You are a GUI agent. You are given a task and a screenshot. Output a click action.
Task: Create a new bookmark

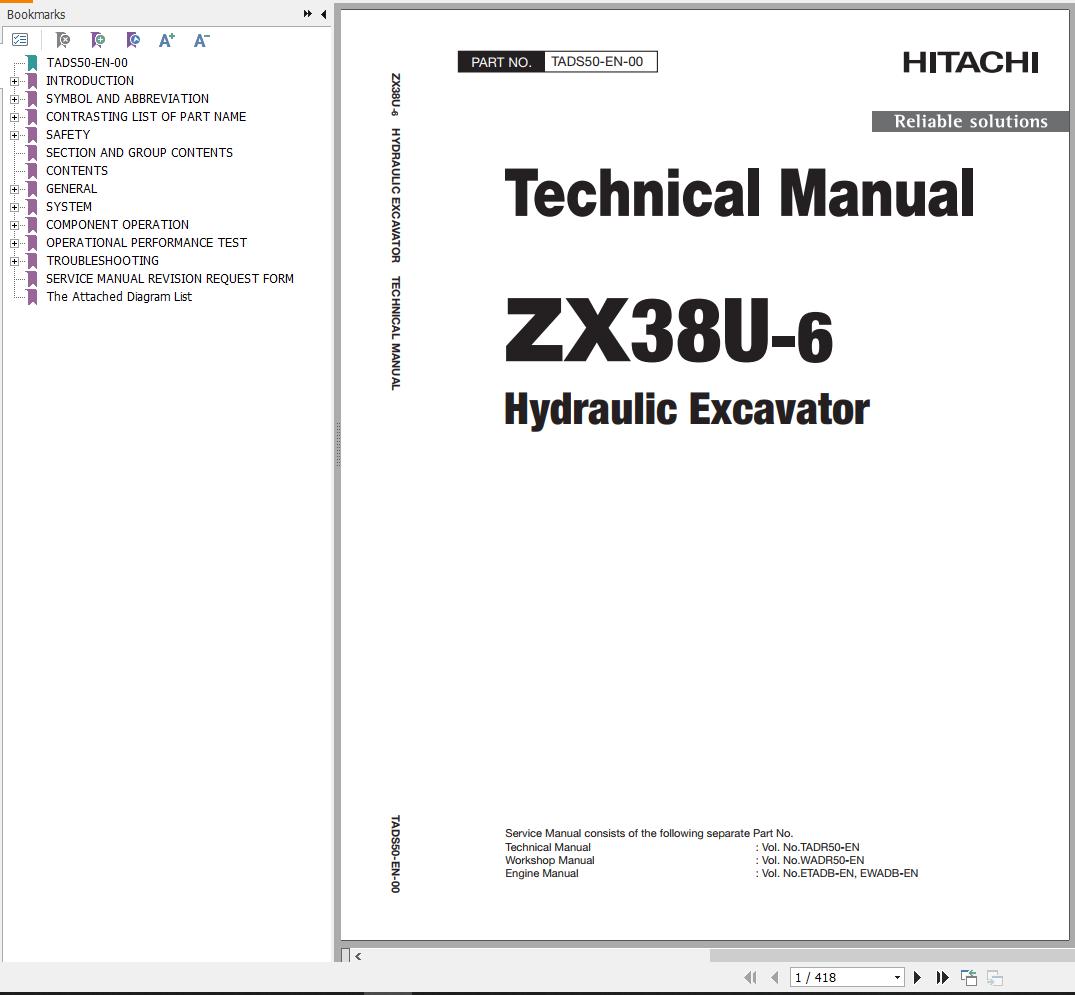click(98, 40)
